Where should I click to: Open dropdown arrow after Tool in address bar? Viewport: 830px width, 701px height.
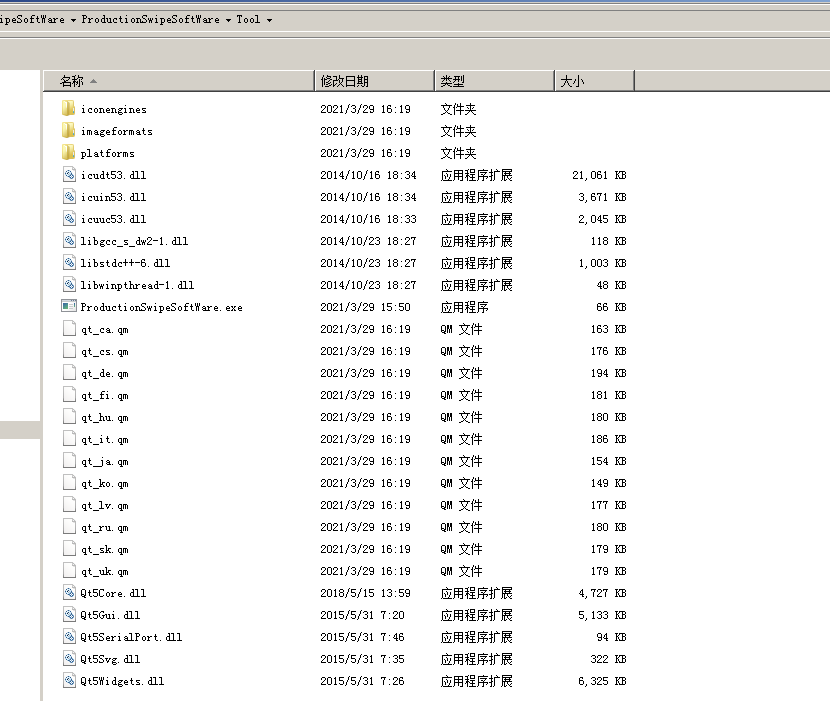(269, 20)
